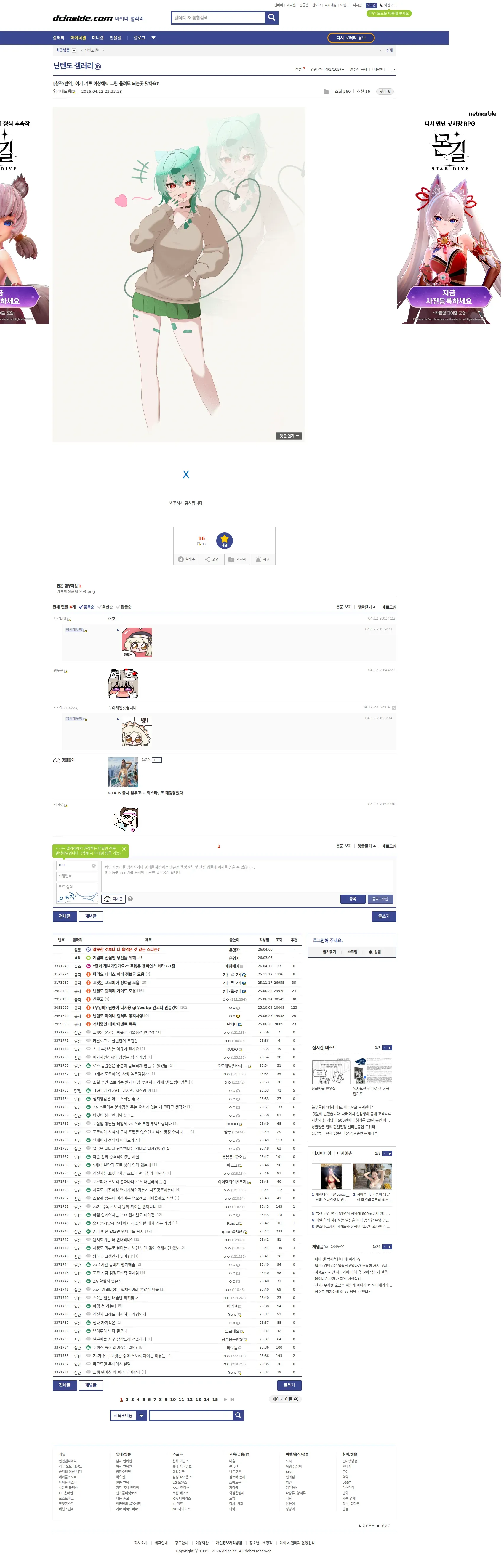Screen dimensions: 504x1568
Task: Click next arrow in 개념글 side panel
Action: 390,1247
